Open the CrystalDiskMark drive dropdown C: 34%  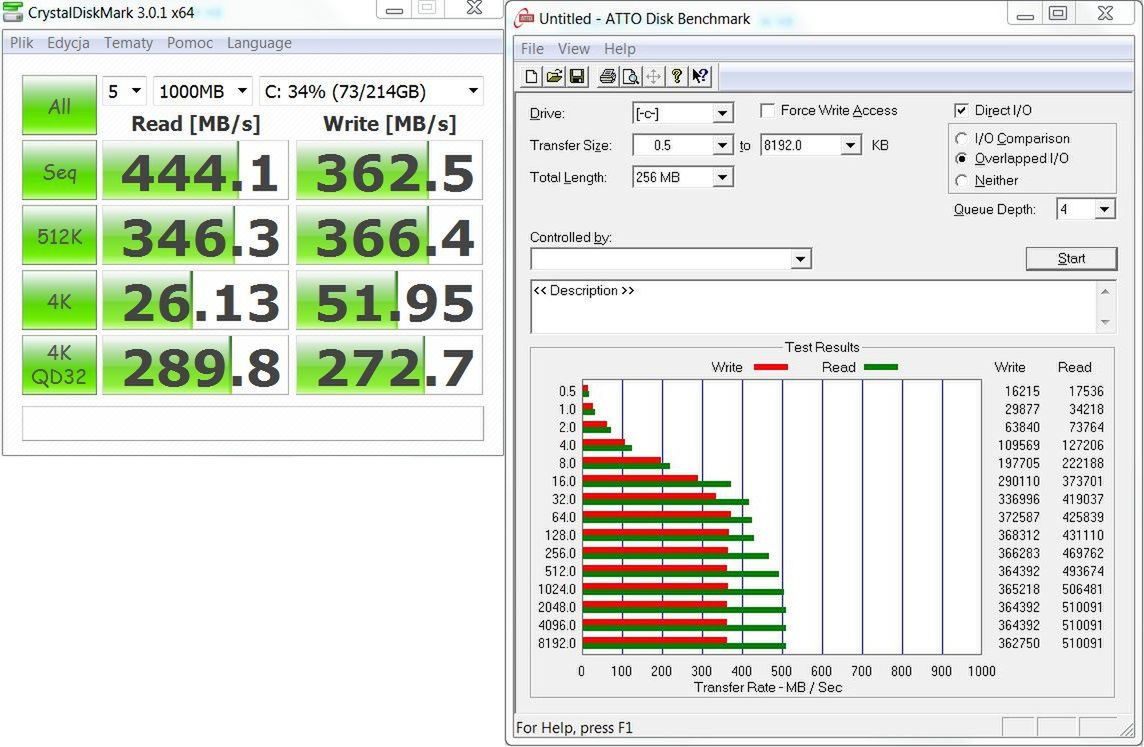474,91
